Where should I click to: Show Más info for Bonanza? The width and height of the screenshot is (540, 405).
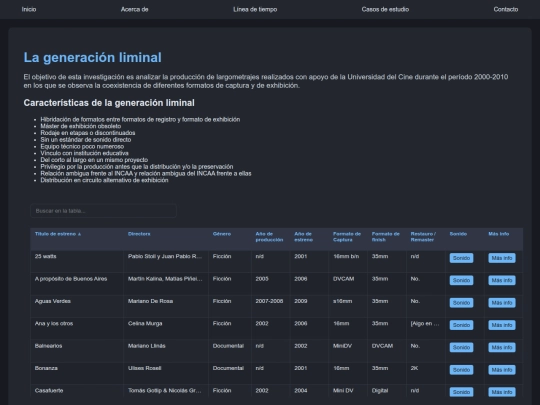tap(502, 370)
